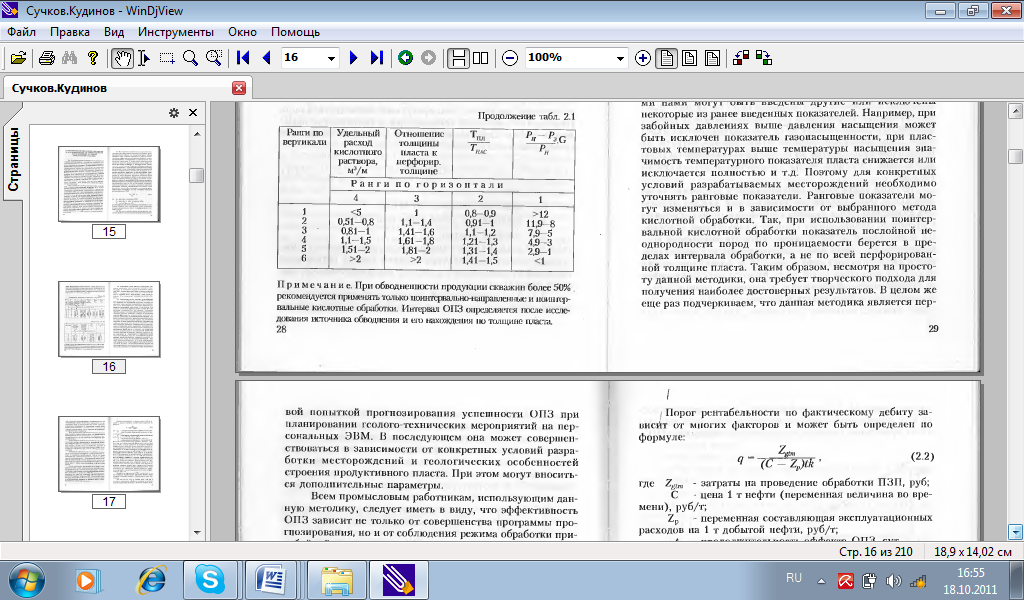Screen dimensions: 1024x600
Task: Click the WinDjView taskbar button
Action: click(398, 580)
